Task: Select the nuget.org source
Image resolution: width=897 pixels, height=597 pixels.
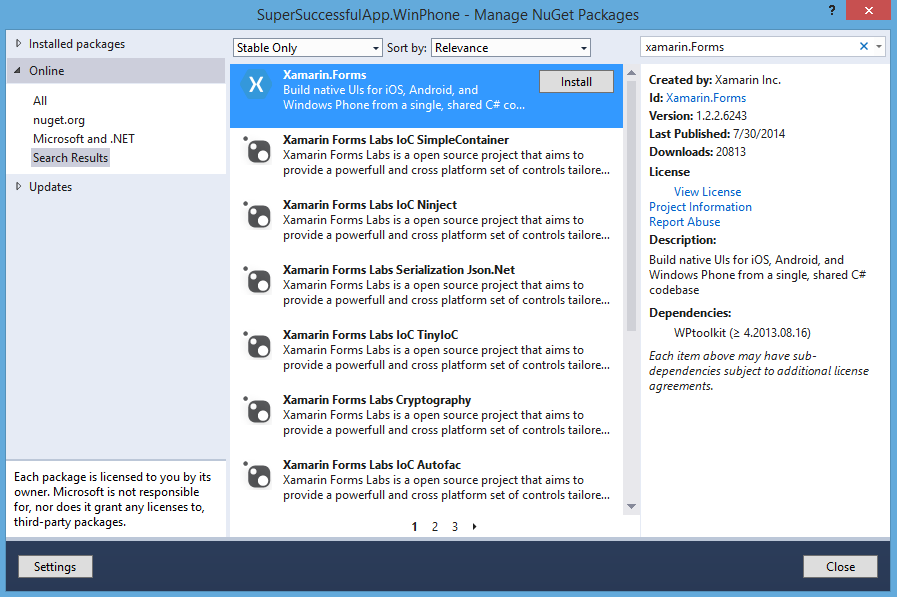Action: point(59,120)
